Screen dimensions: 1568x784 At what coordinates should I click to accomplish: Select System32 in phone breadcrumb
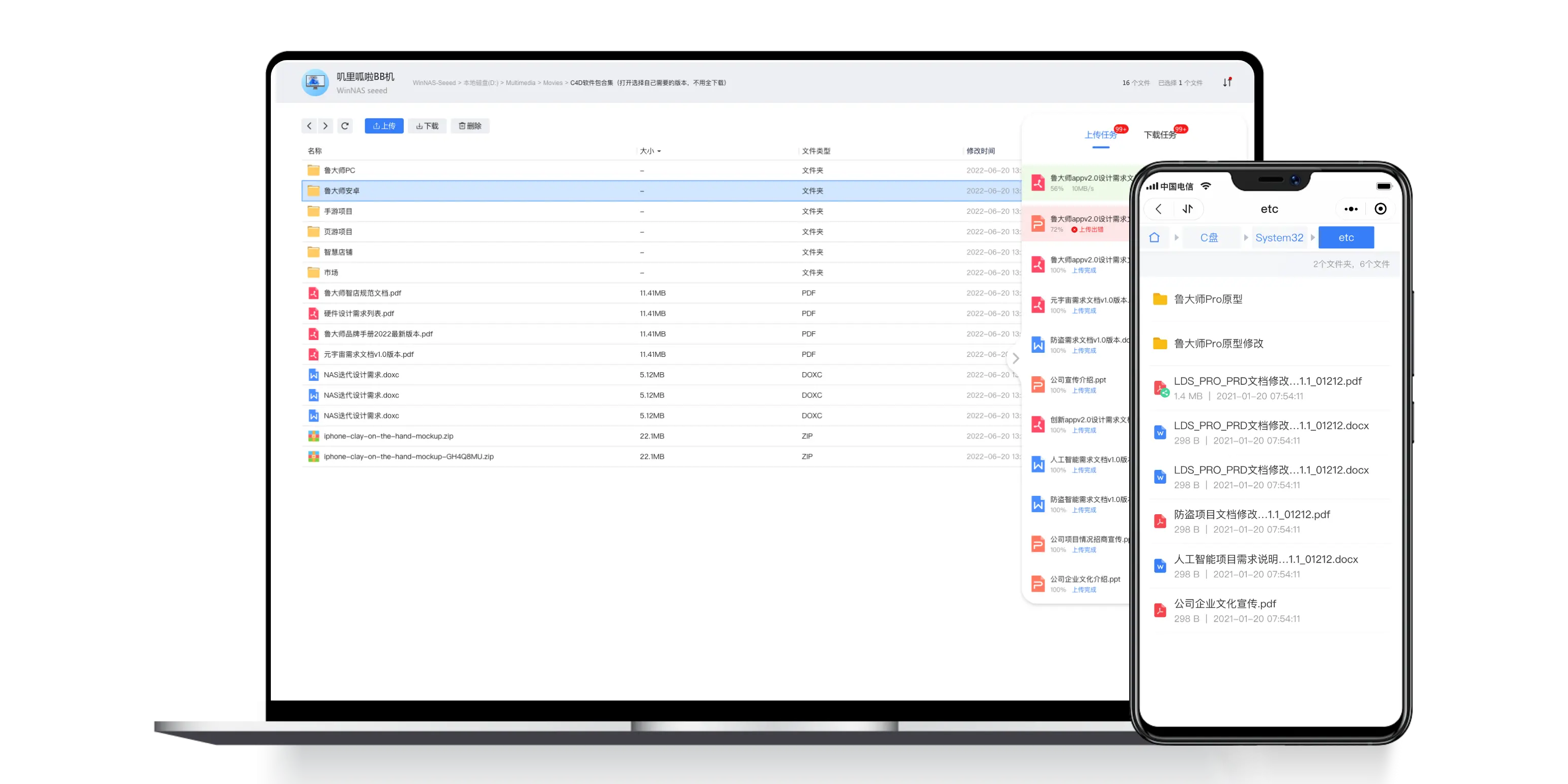tap(1279, 237)
